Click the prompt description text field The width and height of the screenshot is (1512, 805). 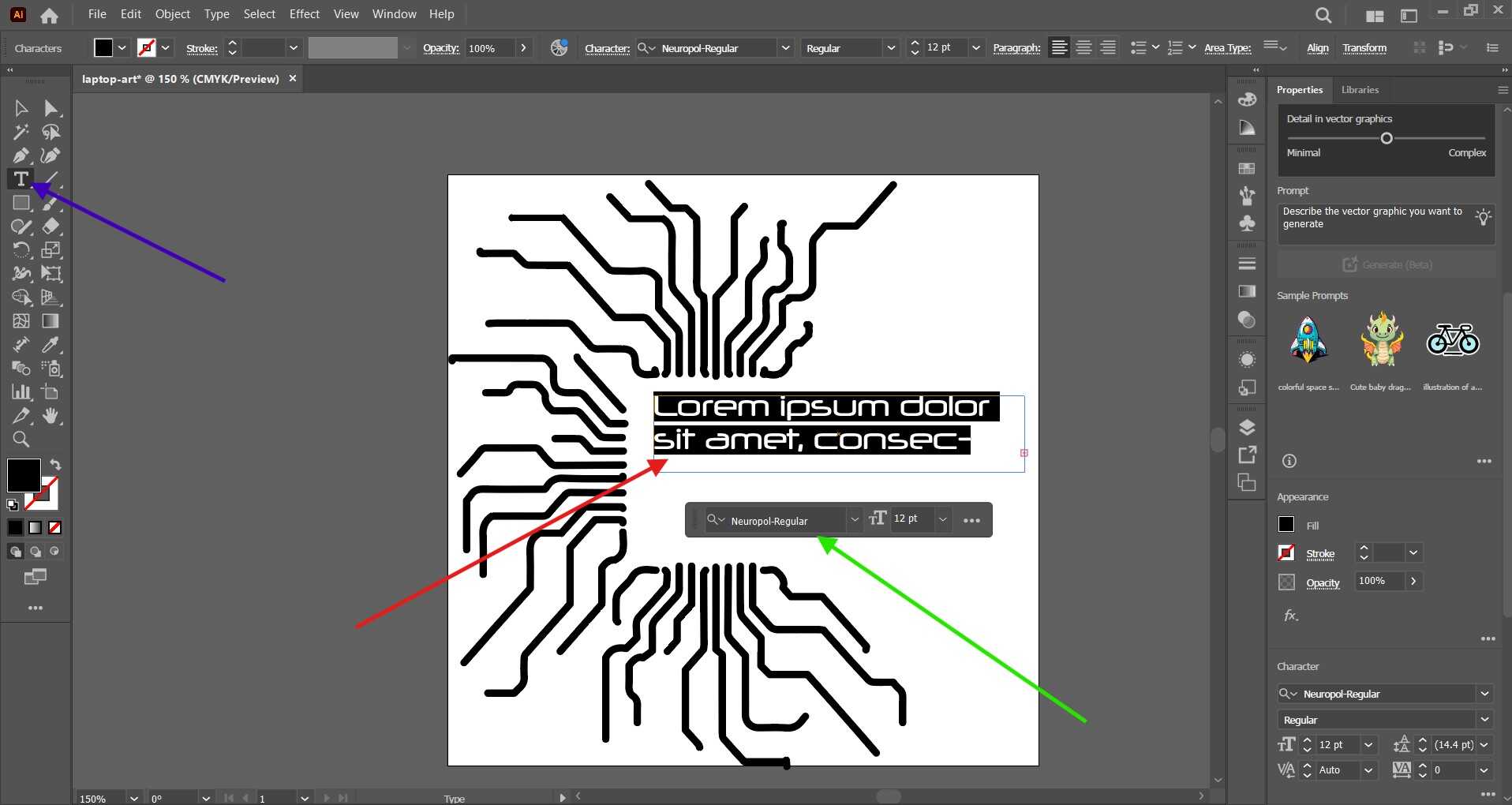[1386, 224]
